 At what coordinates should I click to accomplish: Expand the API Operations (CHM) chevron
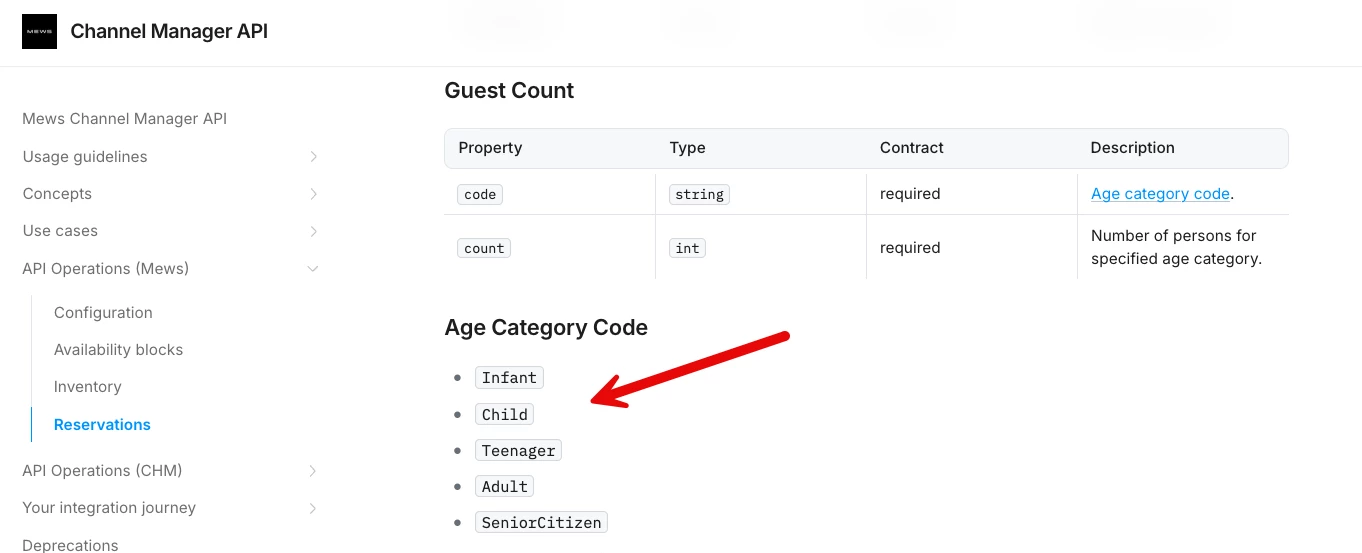point(313,471)
